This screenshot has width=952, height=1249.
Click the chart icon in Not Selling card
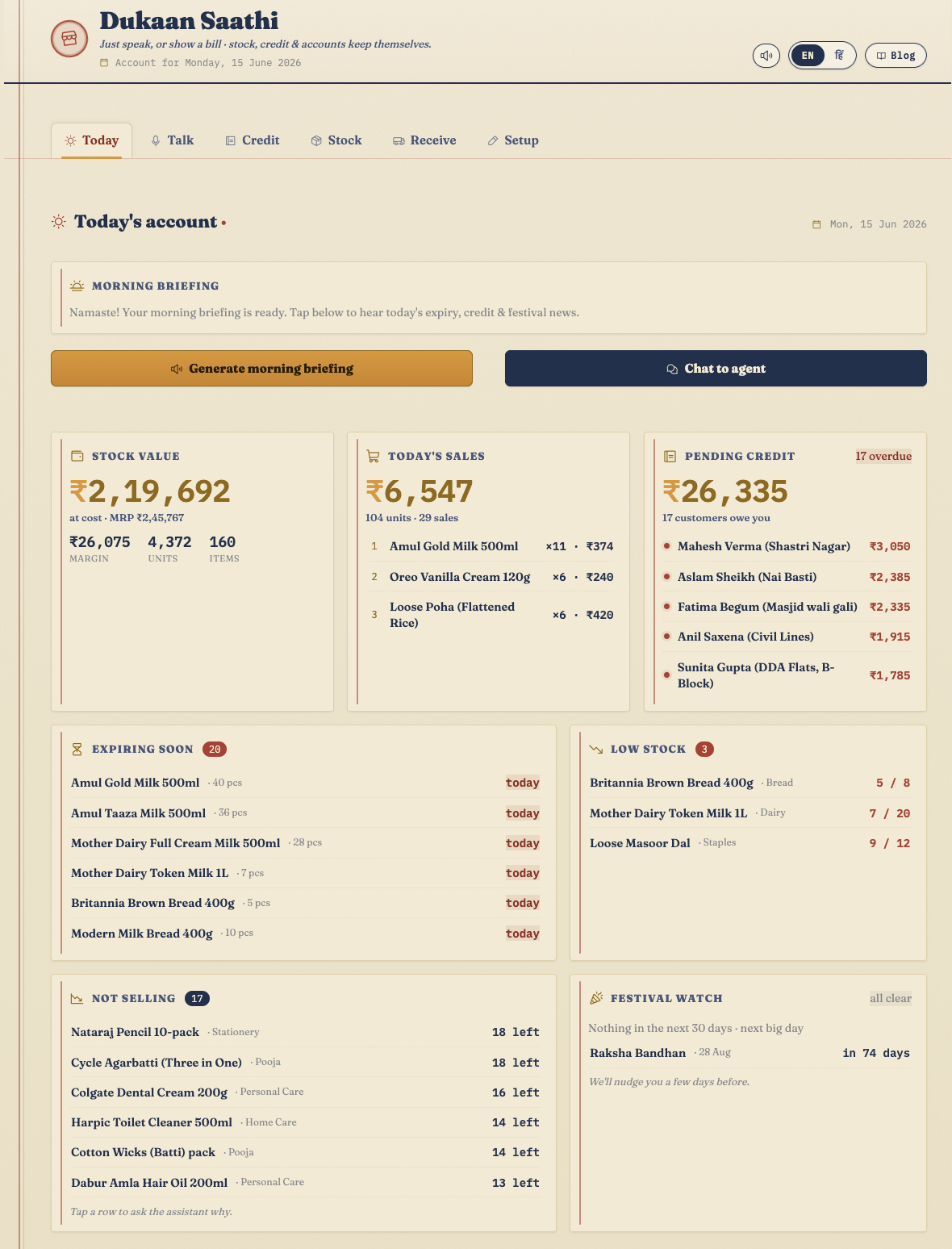point(77,999)
